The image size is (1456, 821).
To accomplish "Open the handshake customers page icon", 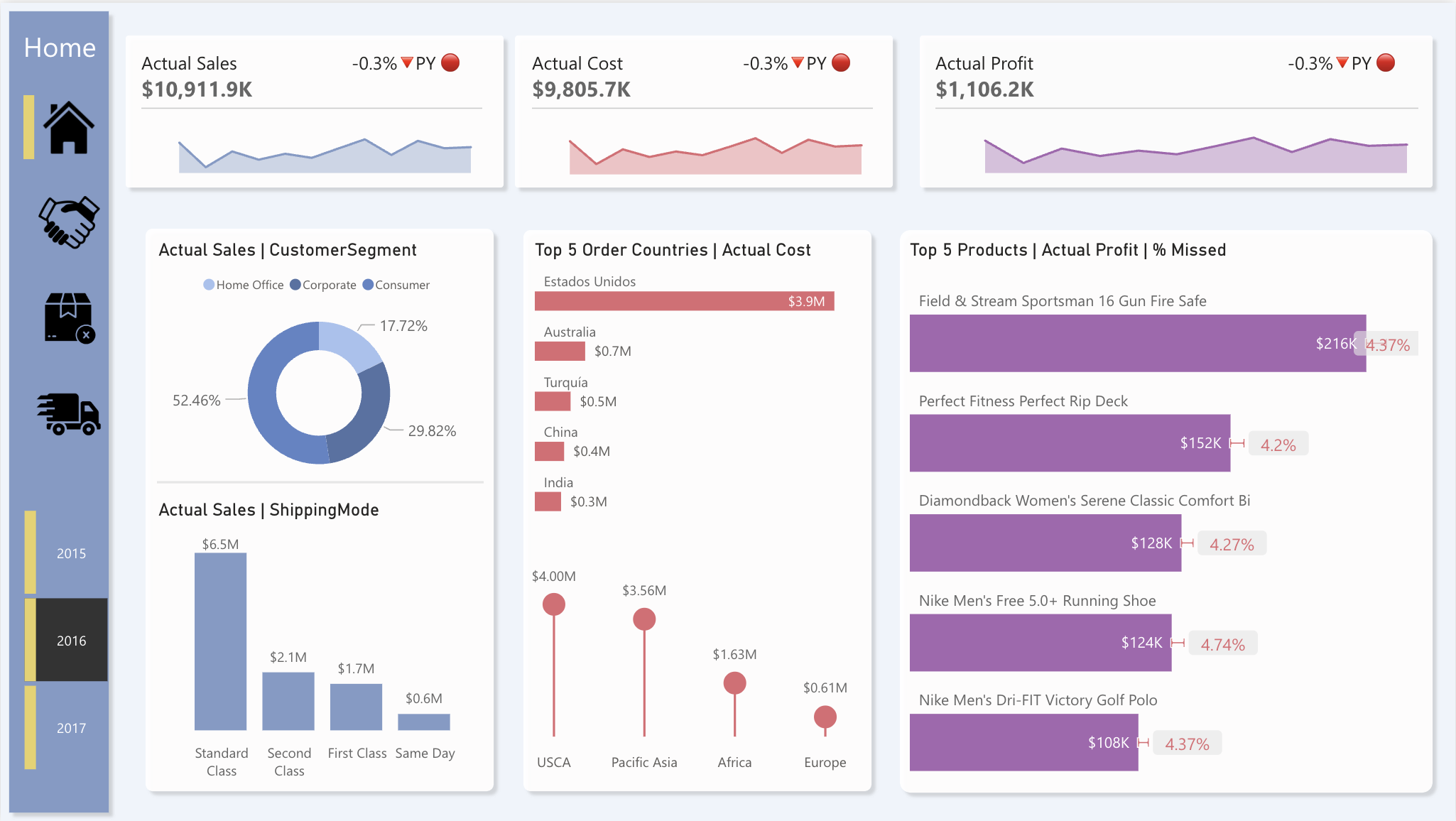I will [x=68, y=222].
